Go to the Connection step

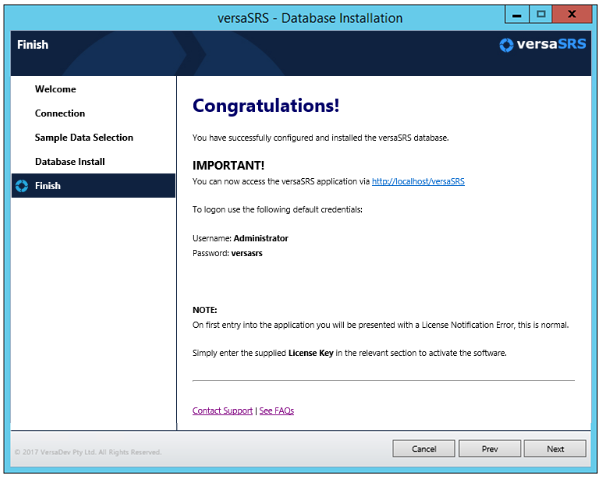(60, 113)
